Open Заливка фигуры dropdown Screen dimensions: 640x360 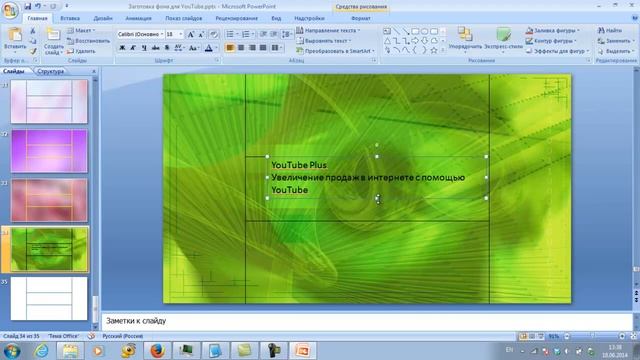pos(552,31)
